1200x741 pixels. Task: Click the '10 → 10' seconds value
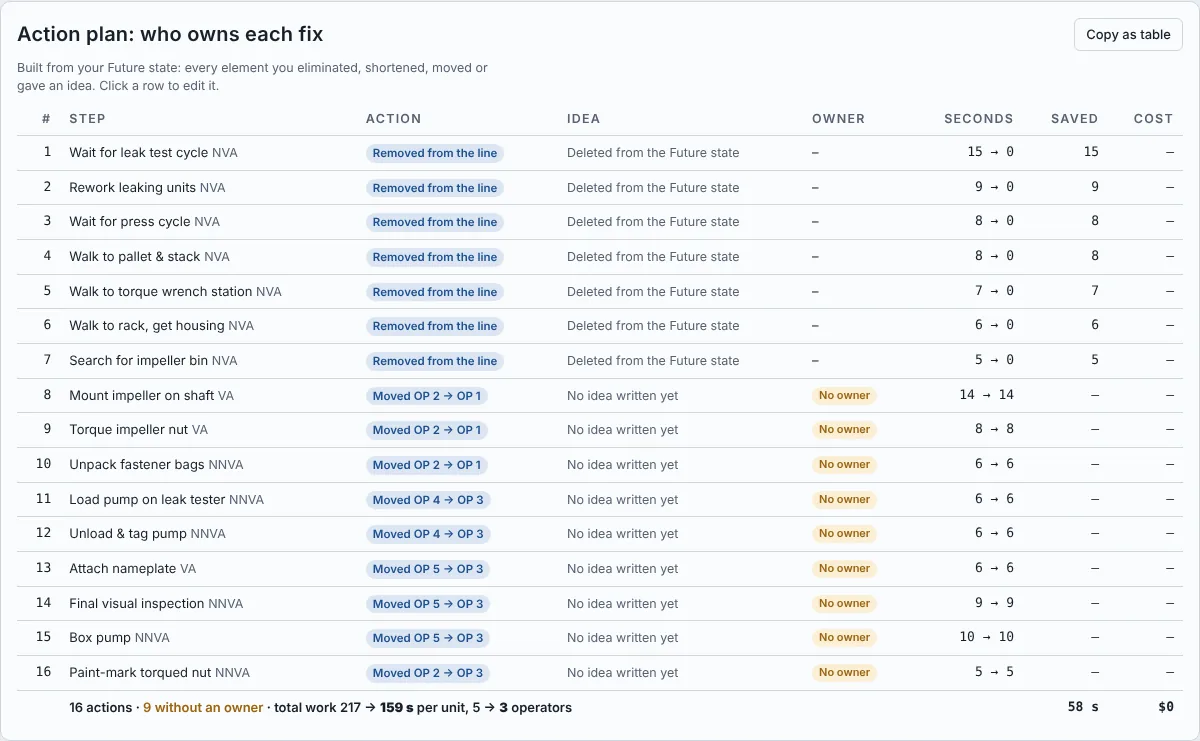[986, 638]
